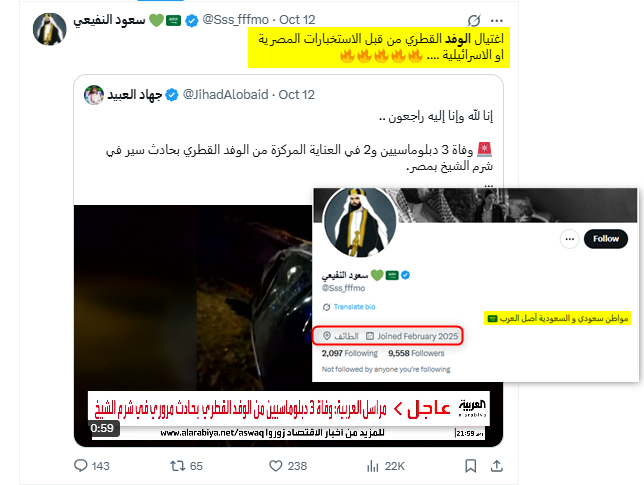
Task: Click the profile card's large avatar picture
Action: coord(359,222)
